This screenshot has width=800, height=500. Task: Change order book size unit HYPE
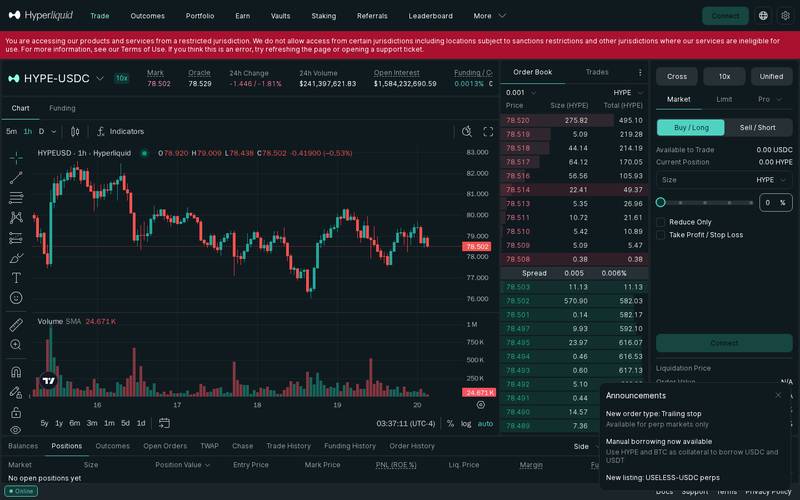[628, 92]
